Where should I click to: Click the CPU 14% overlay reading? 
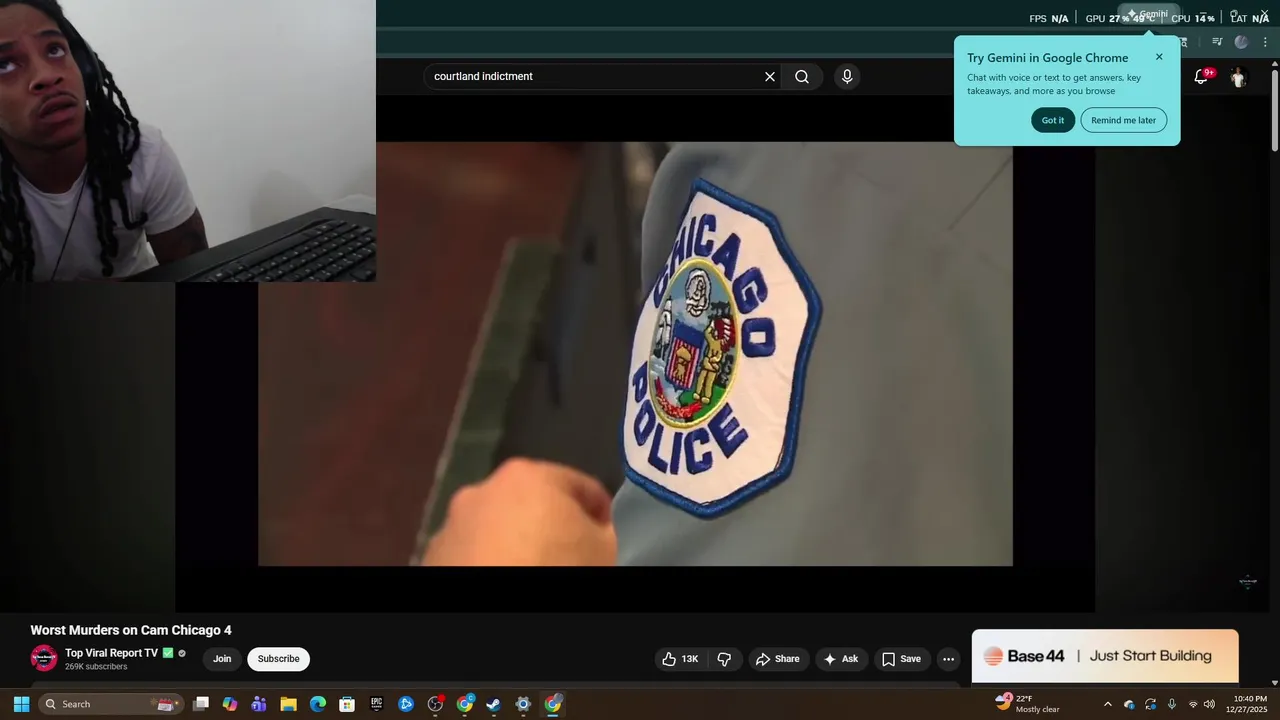[x=1193, y=18]
